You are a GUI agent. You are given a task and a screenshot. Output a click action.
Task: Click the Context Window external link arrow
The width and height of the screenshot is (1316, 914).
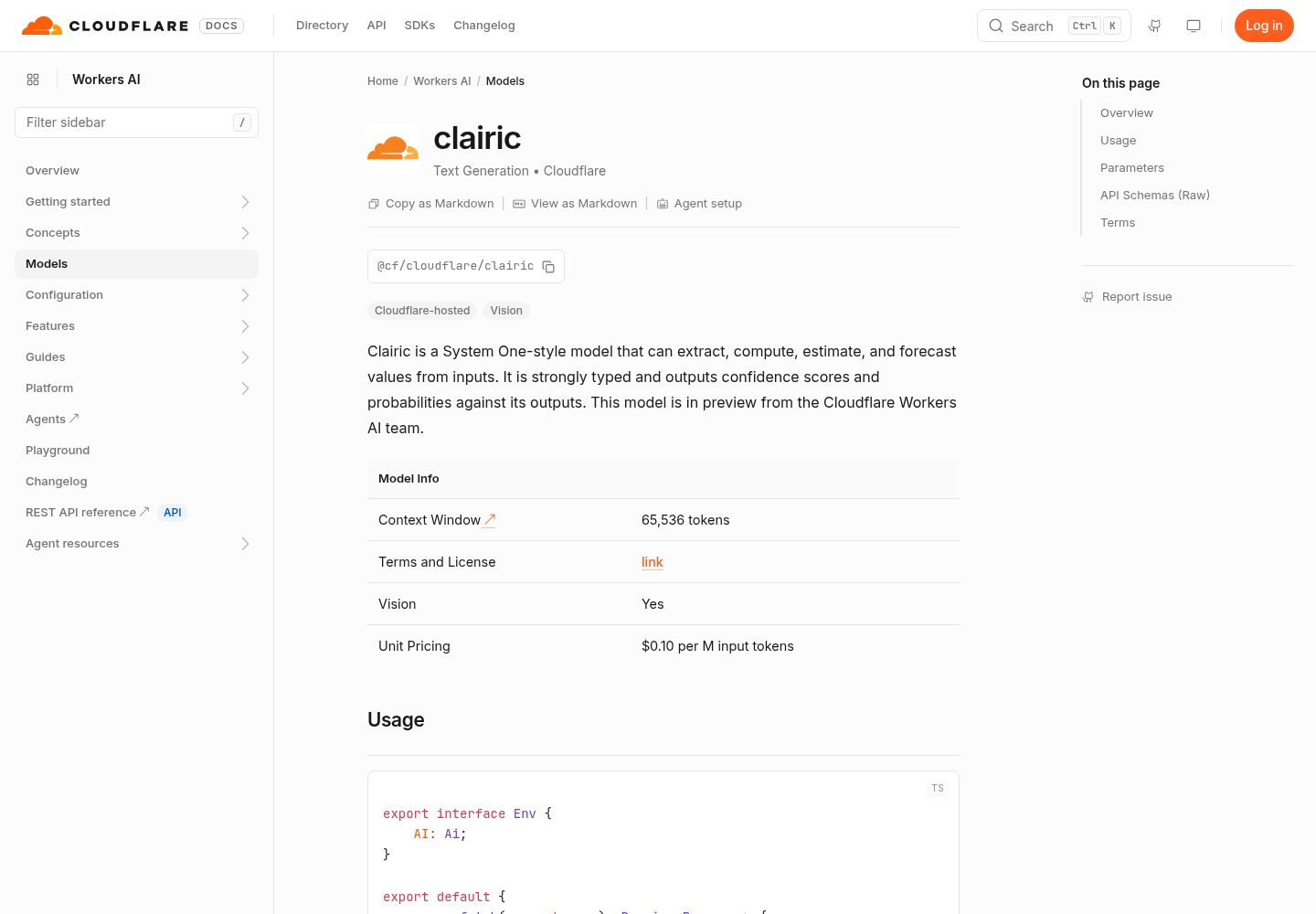pyautogui.click(x=489, y=520)
